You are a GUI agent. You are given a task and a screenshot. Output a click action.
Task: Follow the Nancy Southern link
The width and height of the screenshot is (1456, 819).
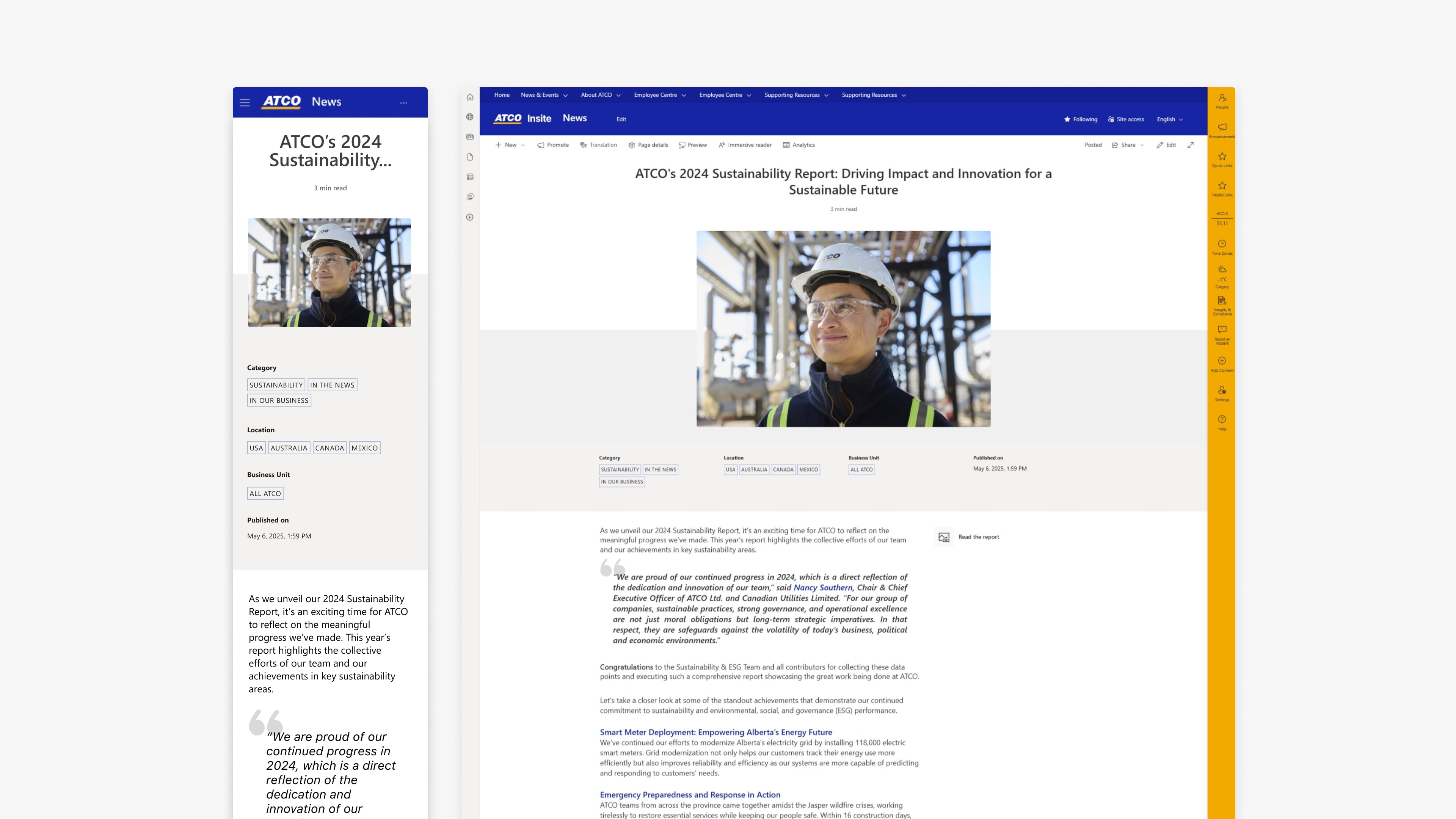(x=822, y=588)
